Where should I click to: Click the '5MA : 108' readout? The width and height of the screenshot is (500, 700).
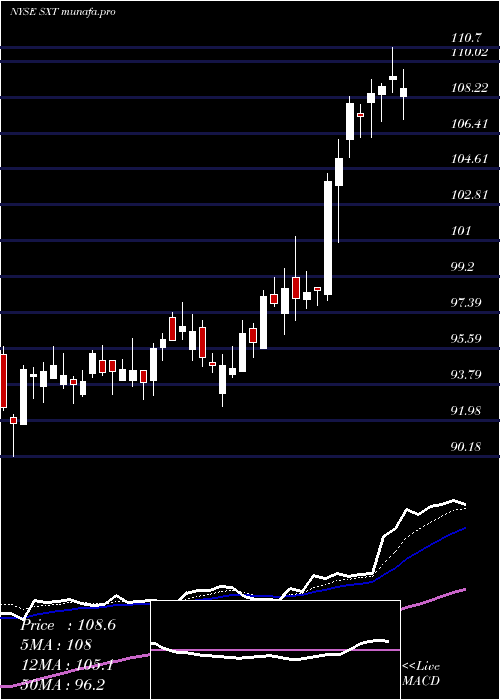(56, 645)
